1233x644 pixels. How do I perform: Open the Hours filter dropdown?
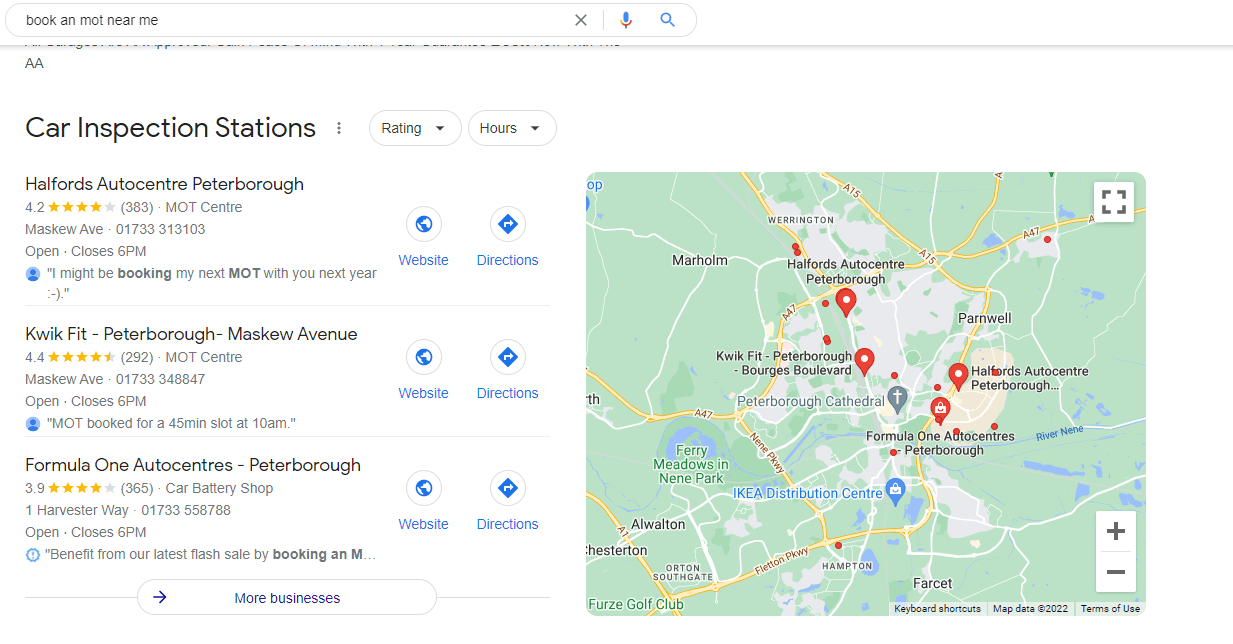click(x=511, y=128)
